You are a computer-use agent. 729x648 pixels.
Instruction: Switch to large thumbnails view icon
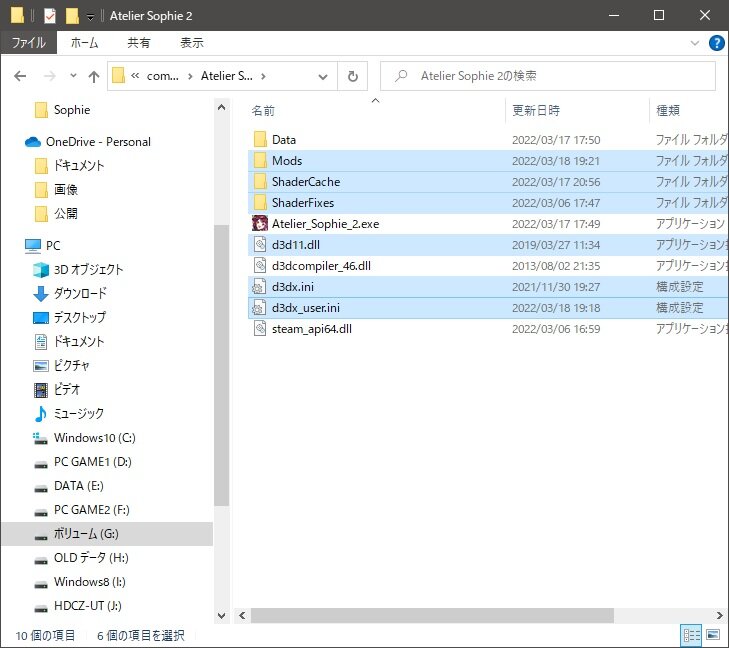pyautogui.click(x=713, y=635)
